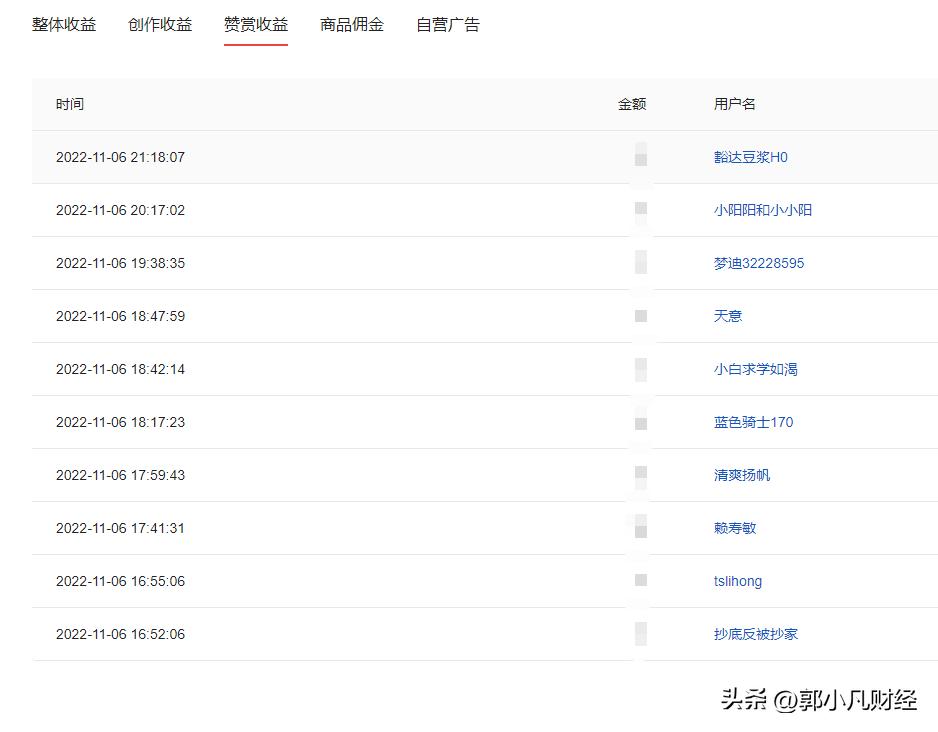
Task: Click the username 清爽扬帆
Action: [x=743, y=475]
